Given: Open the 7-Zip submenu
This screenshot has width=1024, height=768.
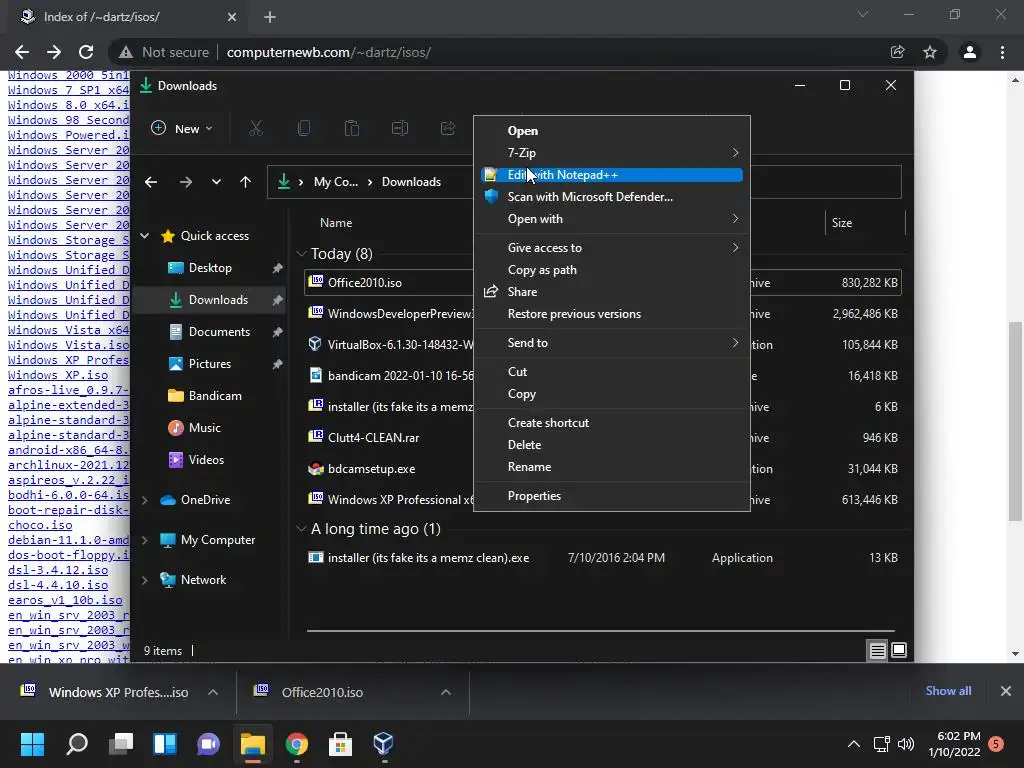Looking at the screenshot, I should 612,153.
